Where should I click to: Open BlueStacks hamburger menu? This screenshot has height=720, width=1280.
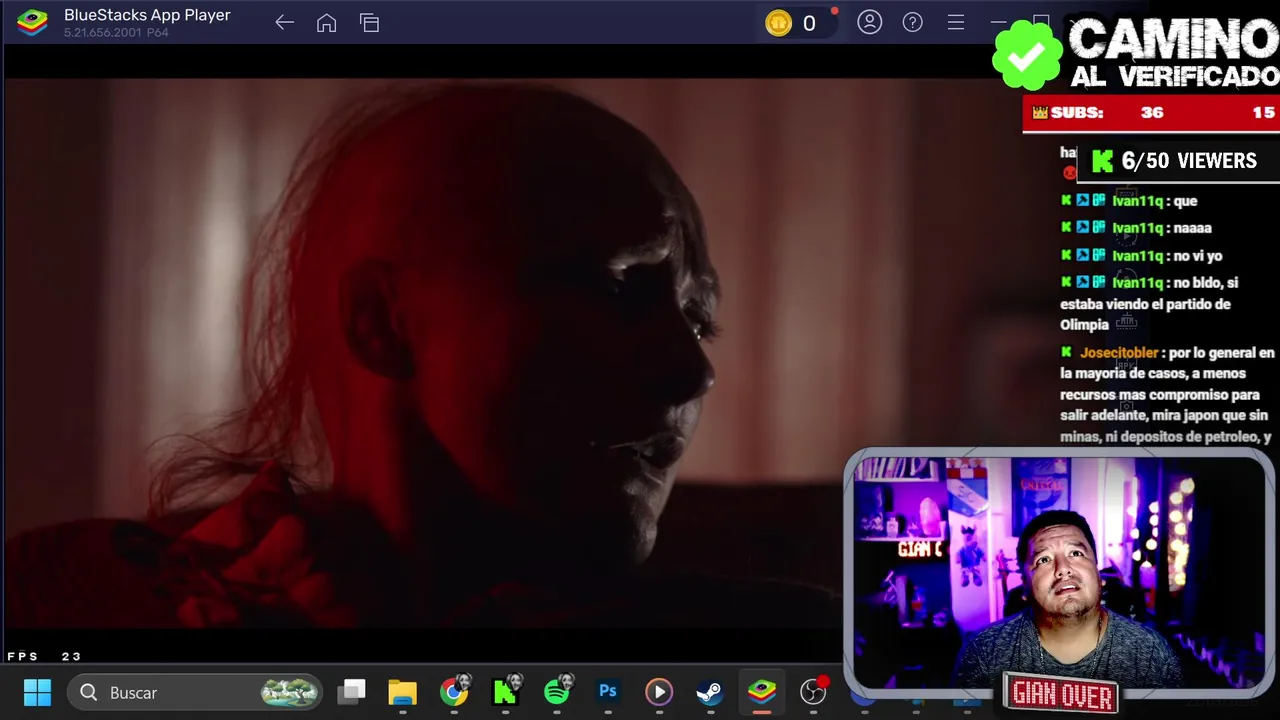click(956, 22)
